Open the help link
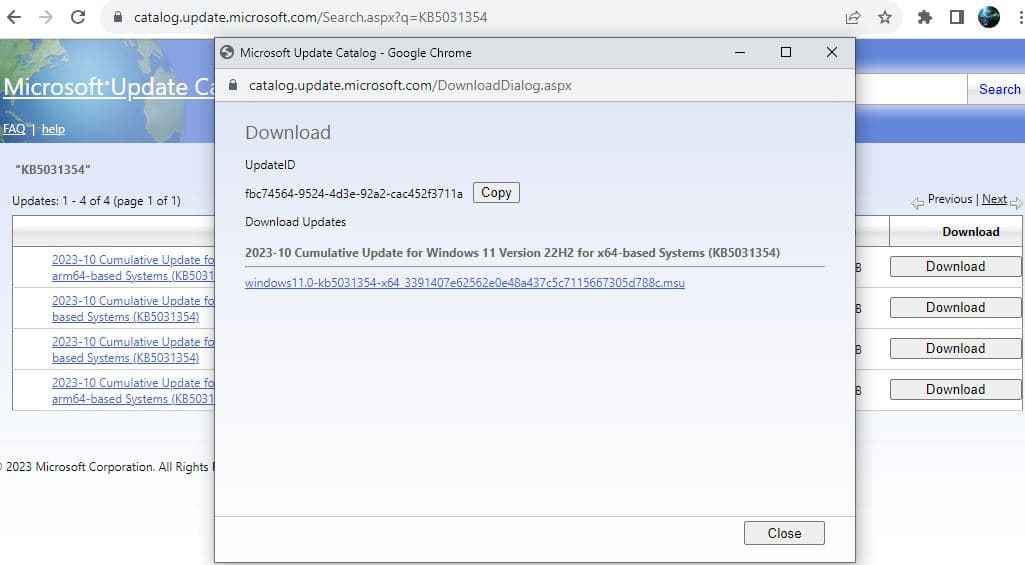This screenshot has width=1025, height=565. pyautogui.click(x=53, y=129)
